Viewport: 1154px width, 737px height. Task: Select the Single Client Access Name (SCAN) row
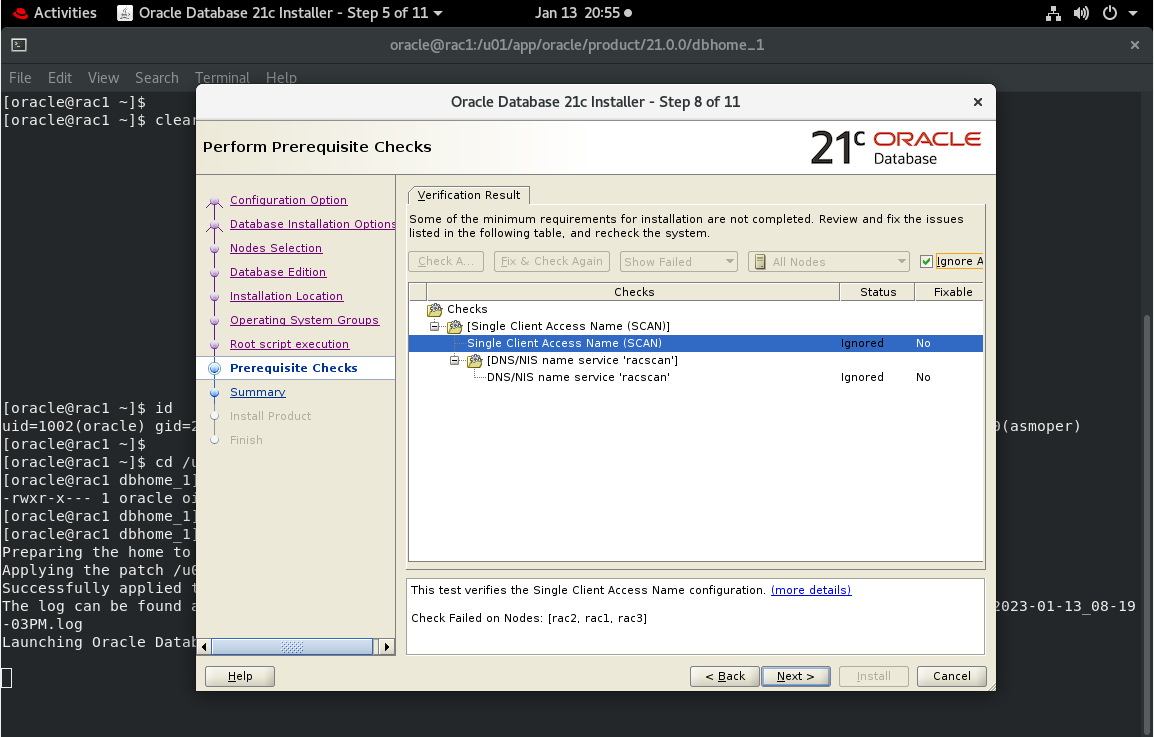pyautogui.click(x=695, y=343)
